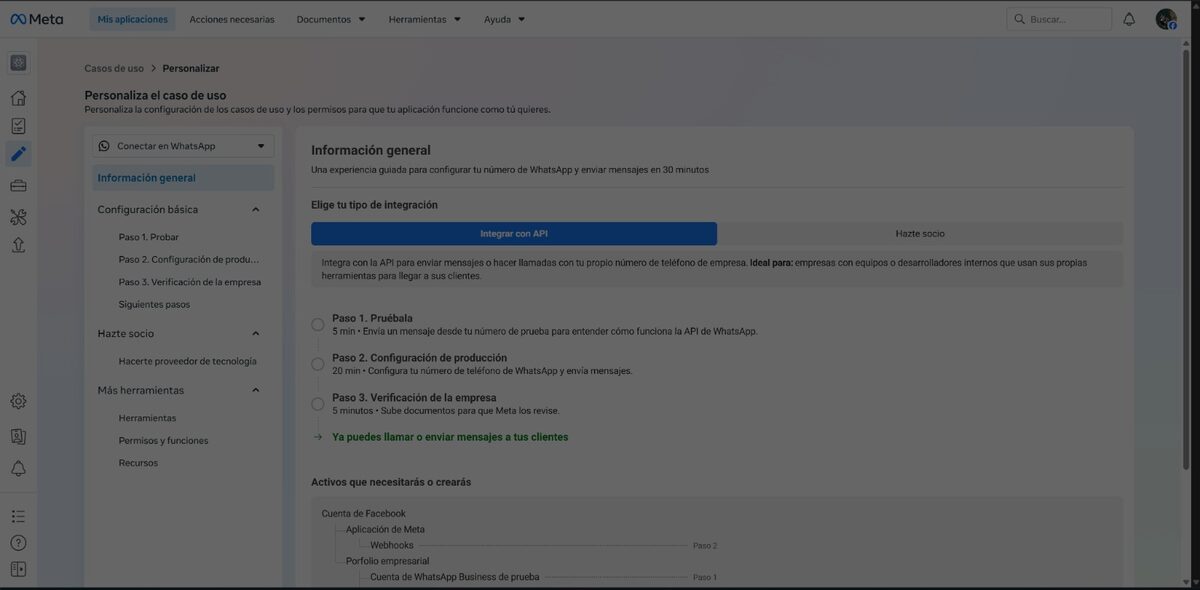Select the Paso 3. Verificación de la empresa circle
The image size is (1200, 590).
point(318,404)
